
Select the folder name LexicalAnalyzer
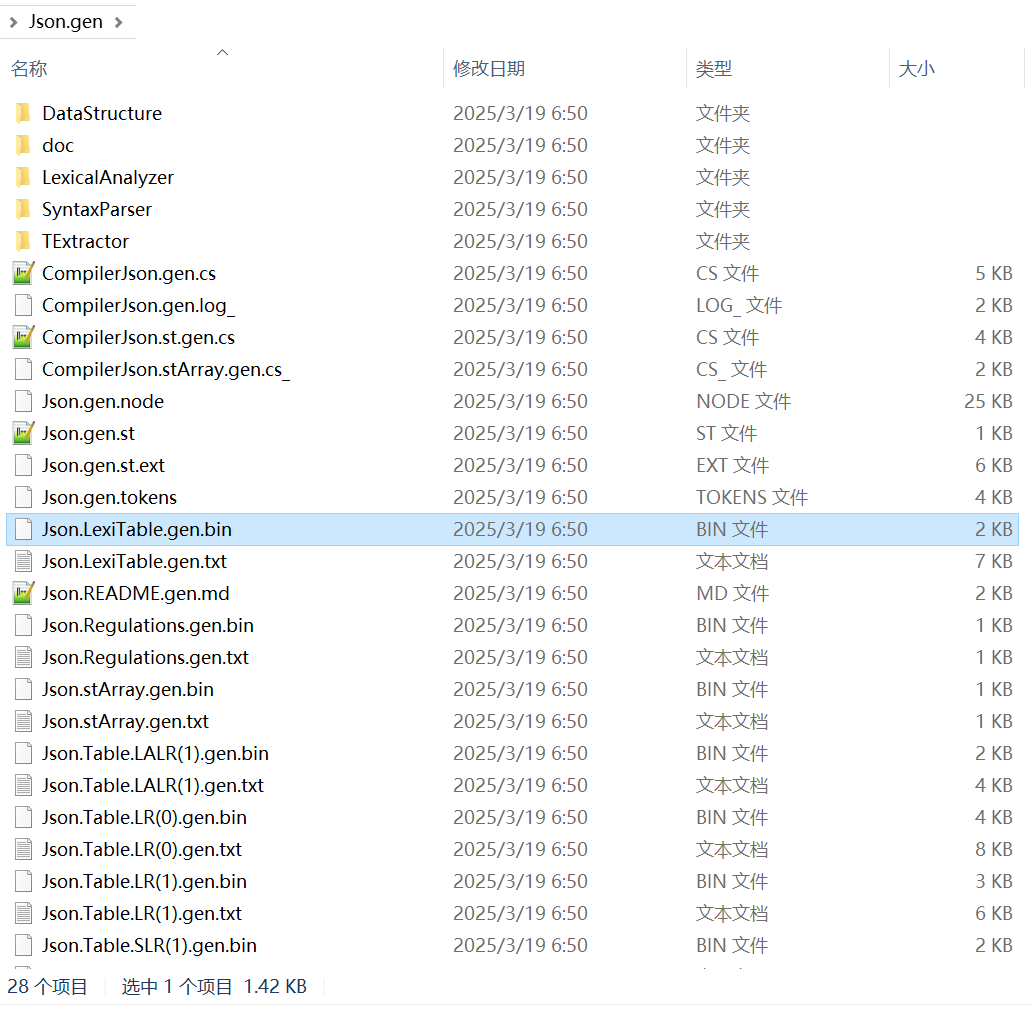tap(108, 178)
